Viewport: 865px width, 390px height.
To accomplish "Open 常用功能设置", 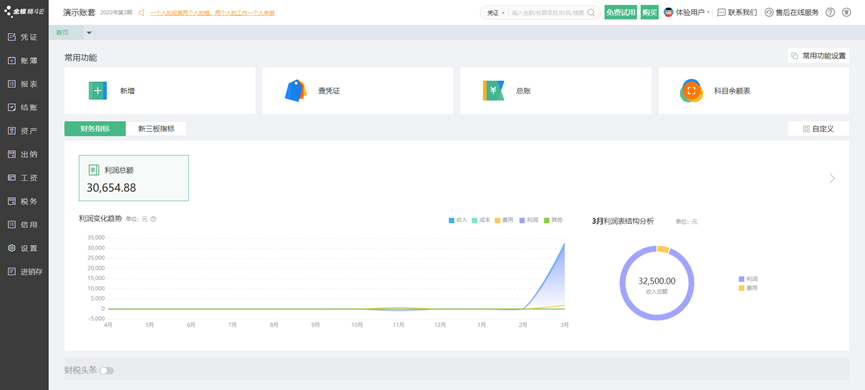I will (818, 56).
